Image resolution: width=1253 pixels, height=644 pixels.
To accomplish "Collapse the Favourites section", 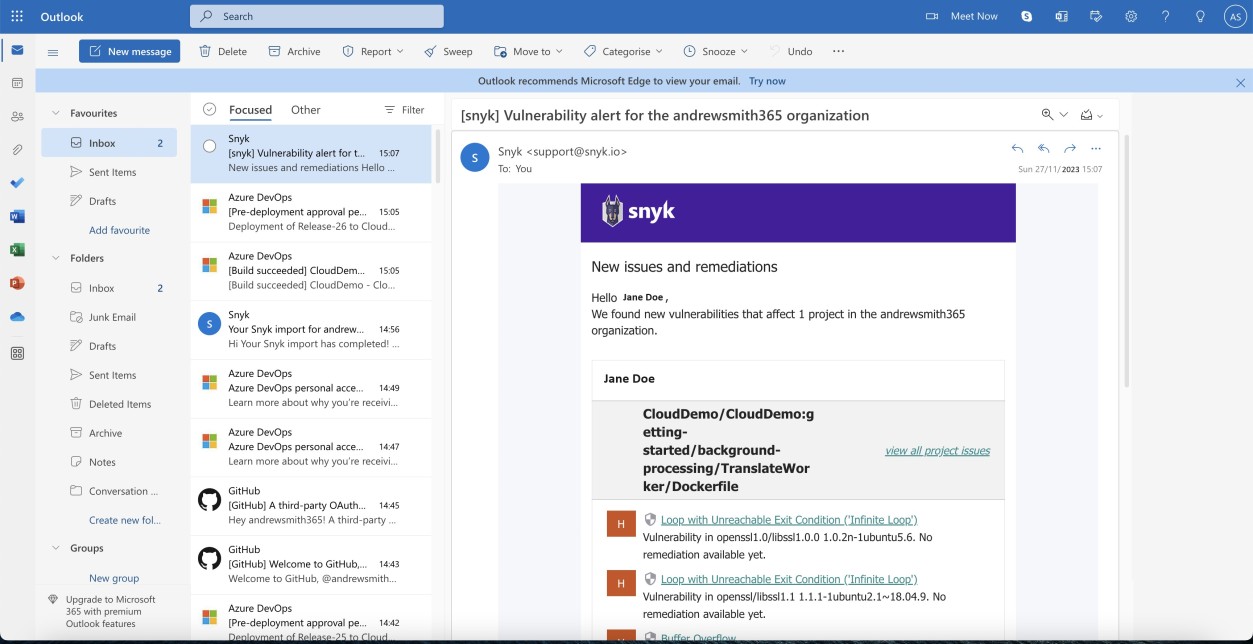I will tap(57, 112).
